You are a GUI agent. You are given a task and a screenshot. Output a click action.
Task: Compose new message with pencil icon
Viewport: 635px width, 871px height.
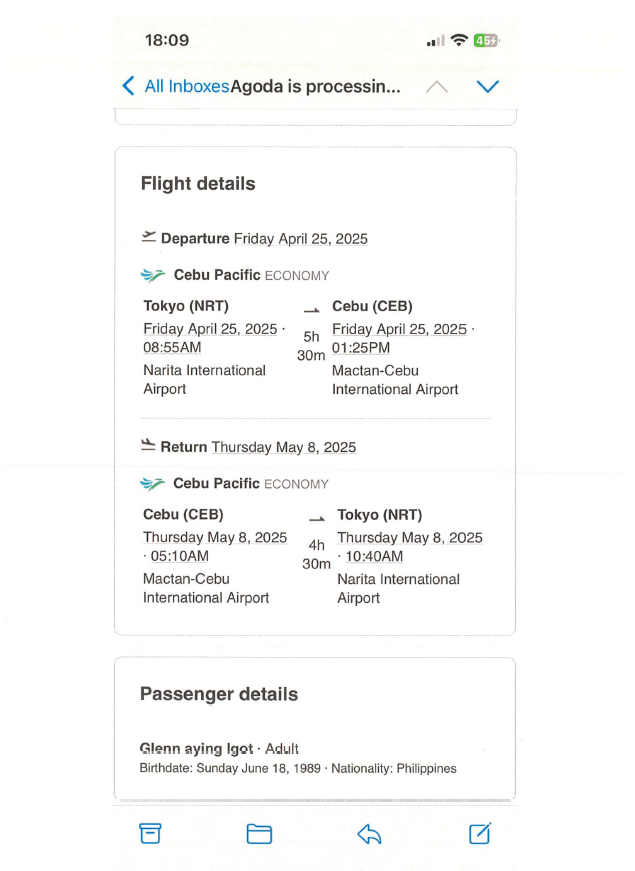click(x=480, y=833)
